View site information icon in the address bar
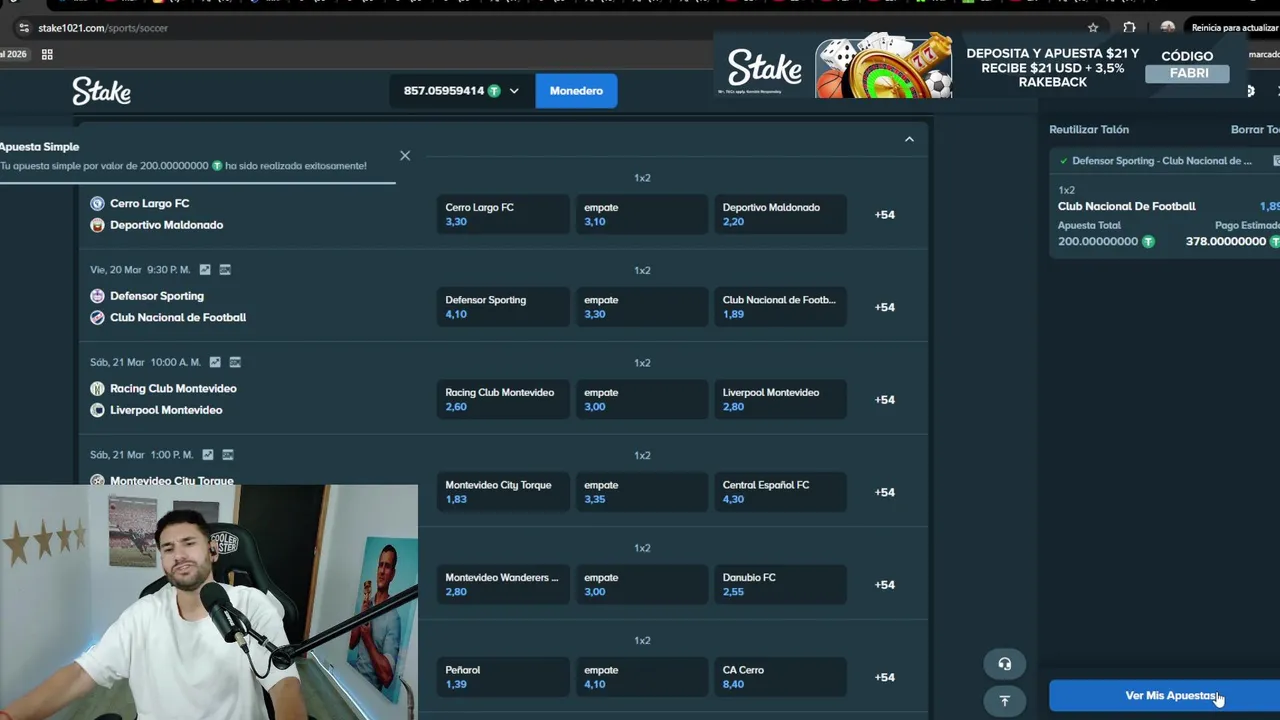Image resolution: width=1280 pixels, height=720 pixels. point(24,28)
